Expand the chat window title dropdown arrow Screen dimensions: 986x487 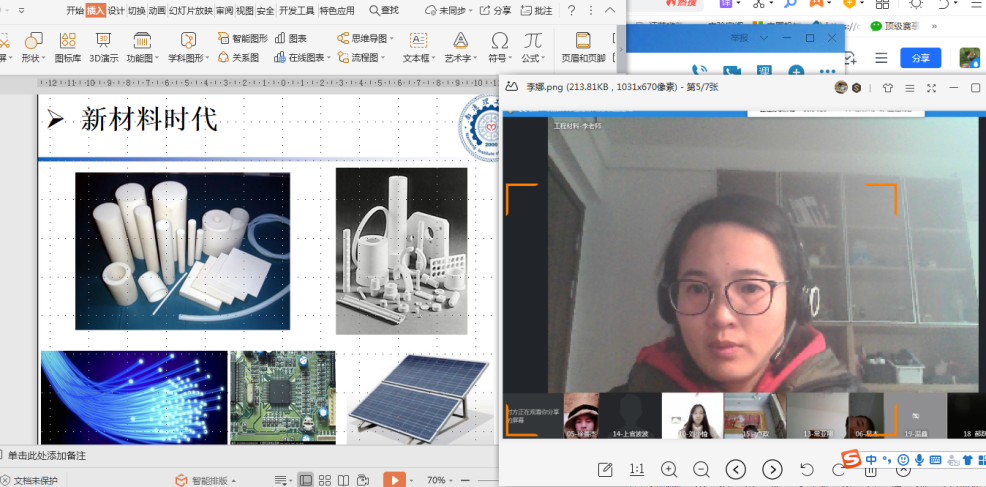pyautogui.click(x=764, y=38)
